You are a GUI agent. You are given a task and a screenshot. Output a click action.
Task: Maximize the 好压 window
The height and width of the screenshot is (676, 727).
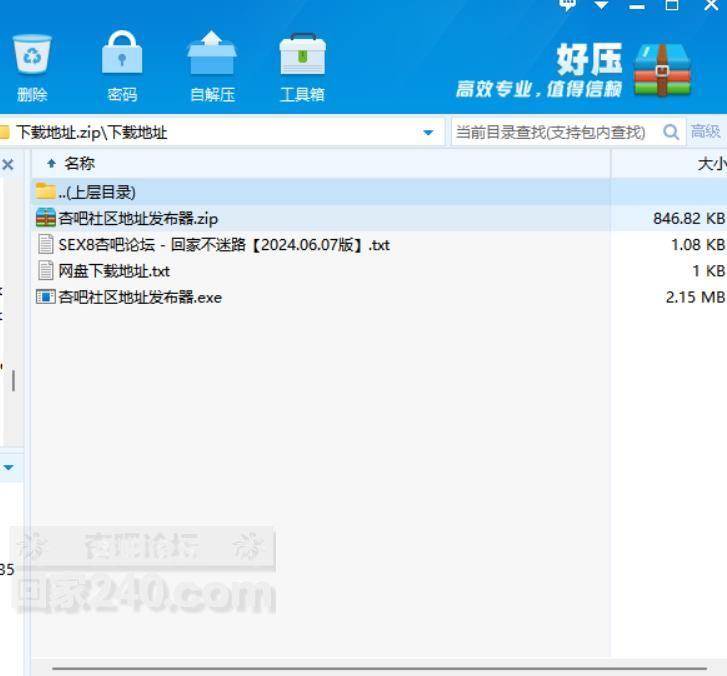coord(672,5)
